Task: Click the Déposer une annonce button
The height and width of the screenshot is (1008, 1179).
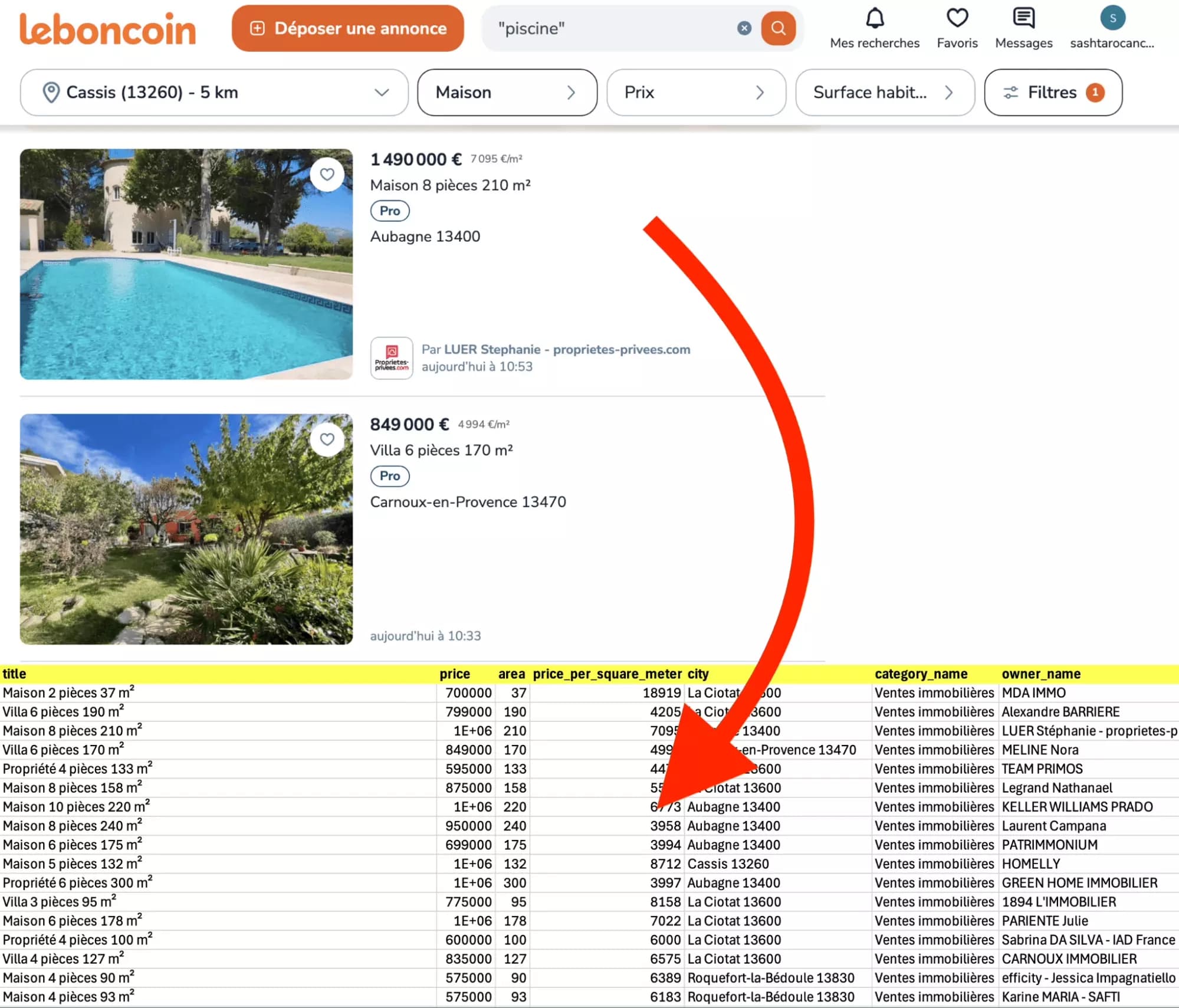Action: 348,28
